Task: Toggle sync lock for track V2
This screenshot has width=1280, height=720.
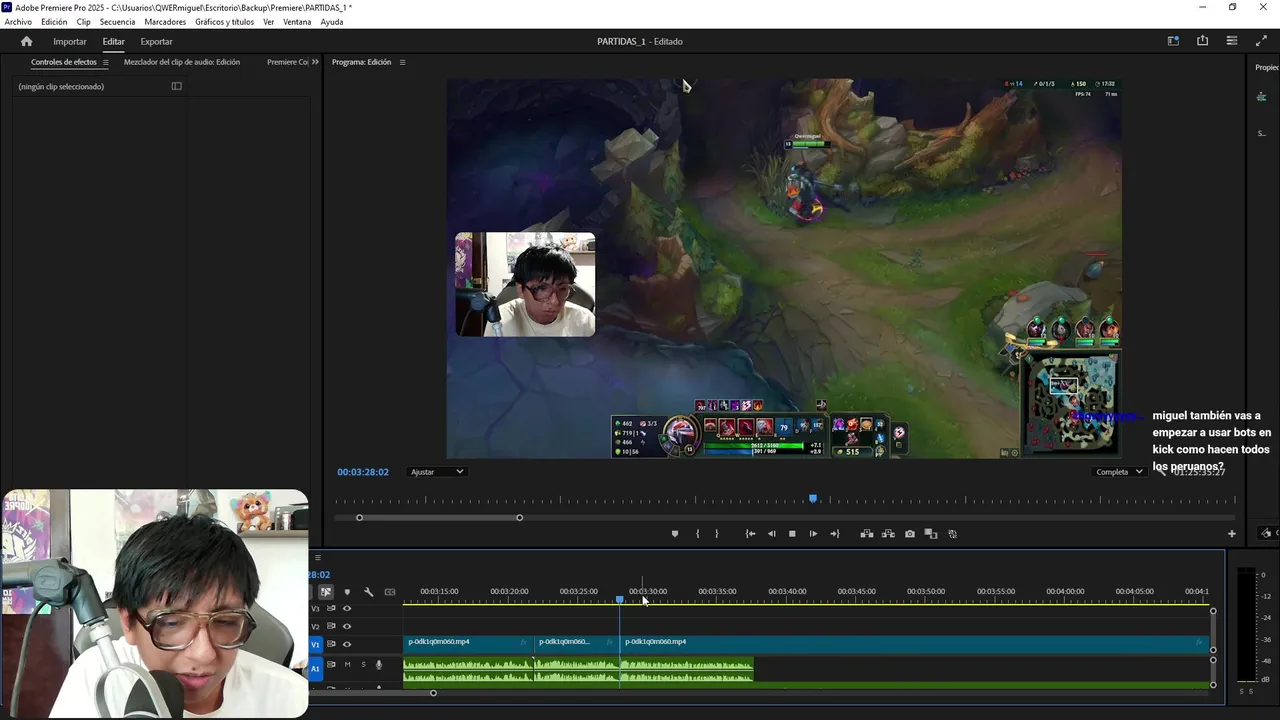Action: [x=331, y=626]
